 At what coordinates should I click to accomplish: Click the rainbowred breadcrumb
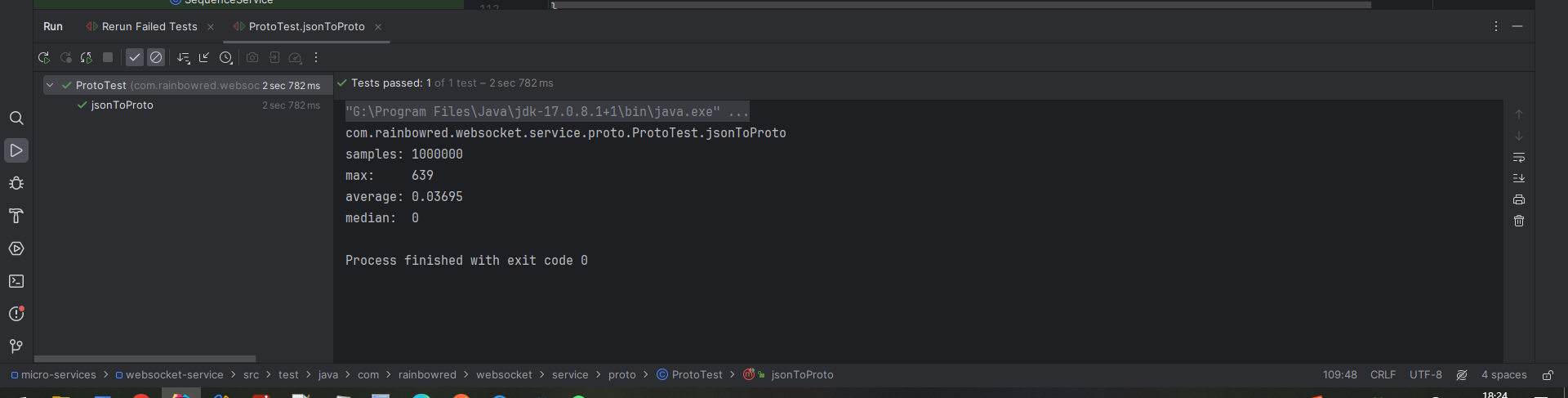(427, 375)
